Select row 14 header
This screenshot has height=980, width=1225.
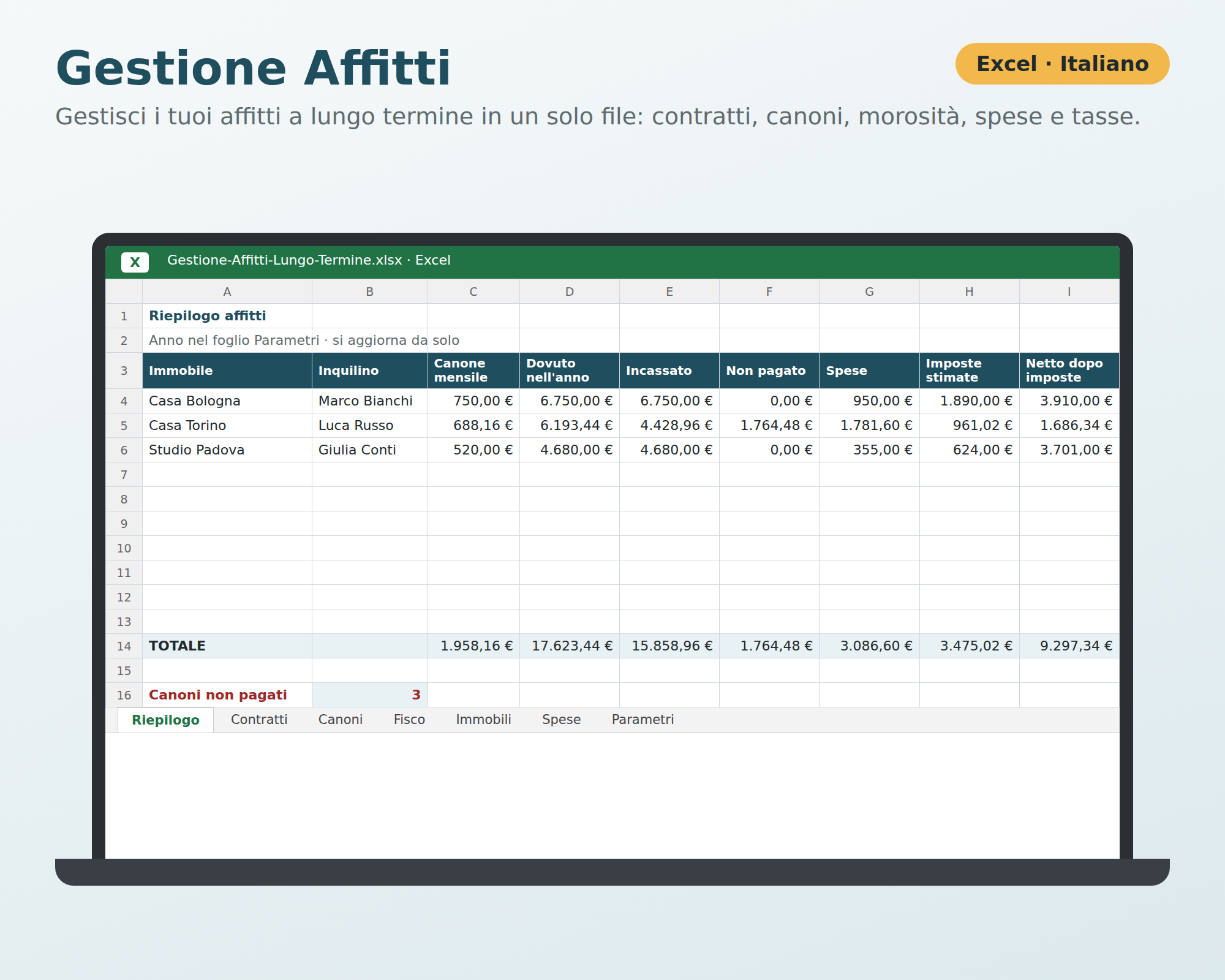(x=124, y=646)
